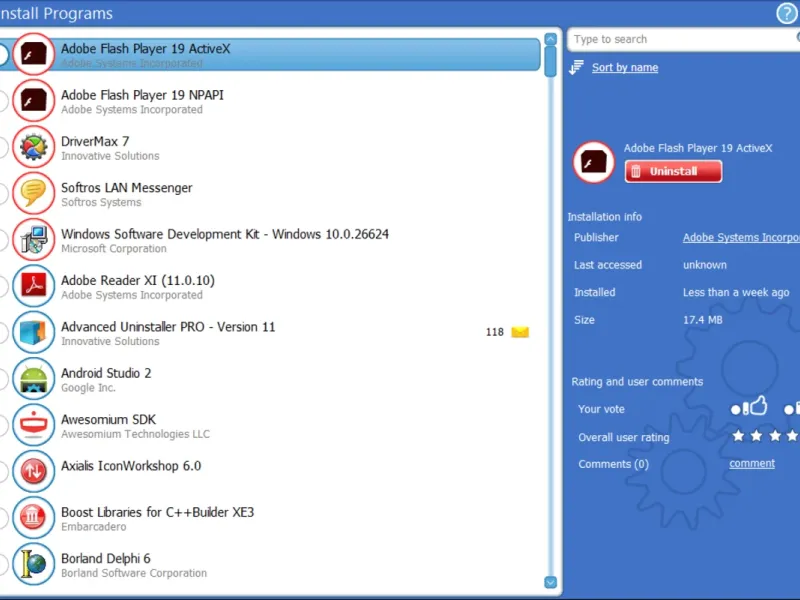The height and width of the screenshot is (600, 800).
Task: Select Advanced Uninstaller PRO - Version 11 name
Action: 168,327
